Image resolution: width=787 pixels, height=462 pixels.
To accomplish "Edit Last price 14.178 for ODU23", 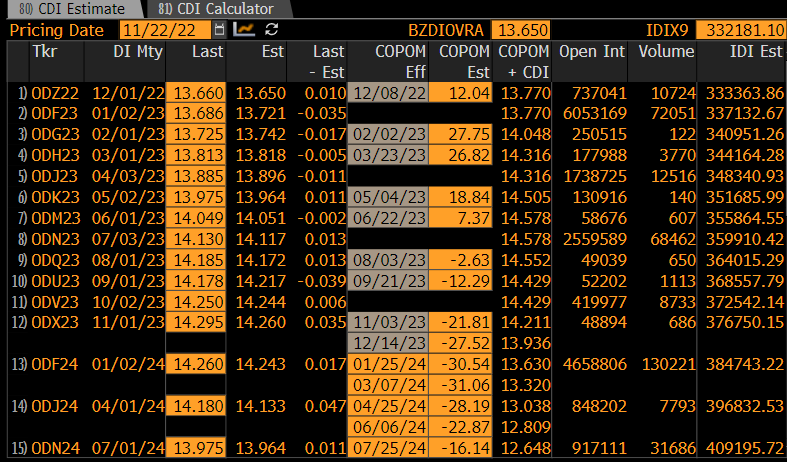I will click(196, 281).
